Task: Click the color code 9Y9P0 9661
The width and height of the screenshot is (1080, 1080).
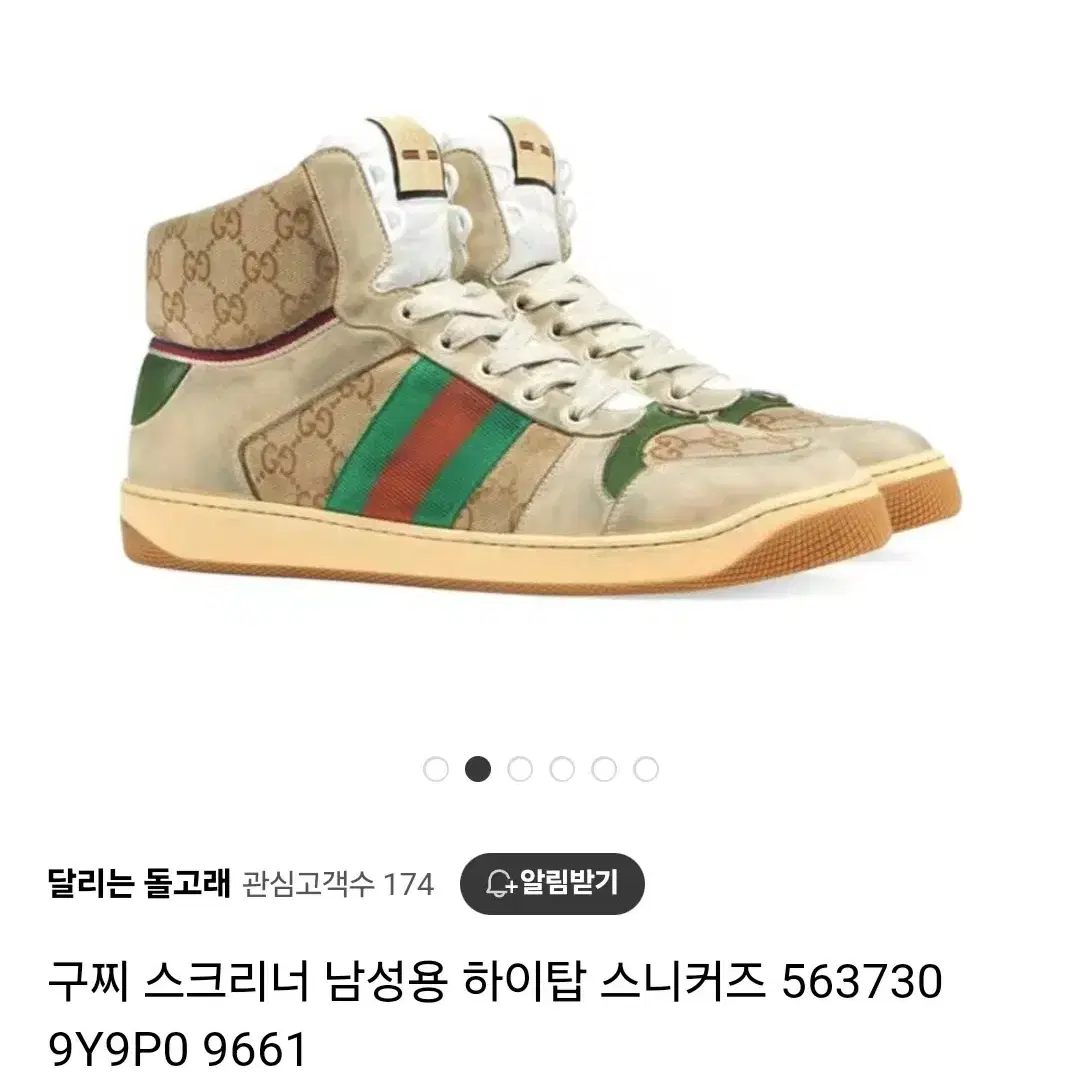Action: (x=178, y=1049)
